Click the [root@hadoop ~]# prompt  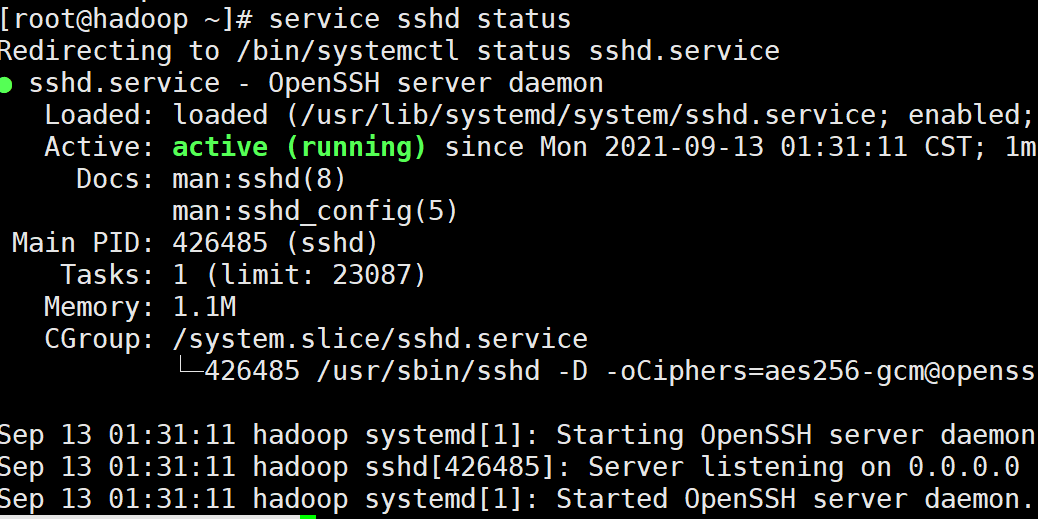click(126, 19)
